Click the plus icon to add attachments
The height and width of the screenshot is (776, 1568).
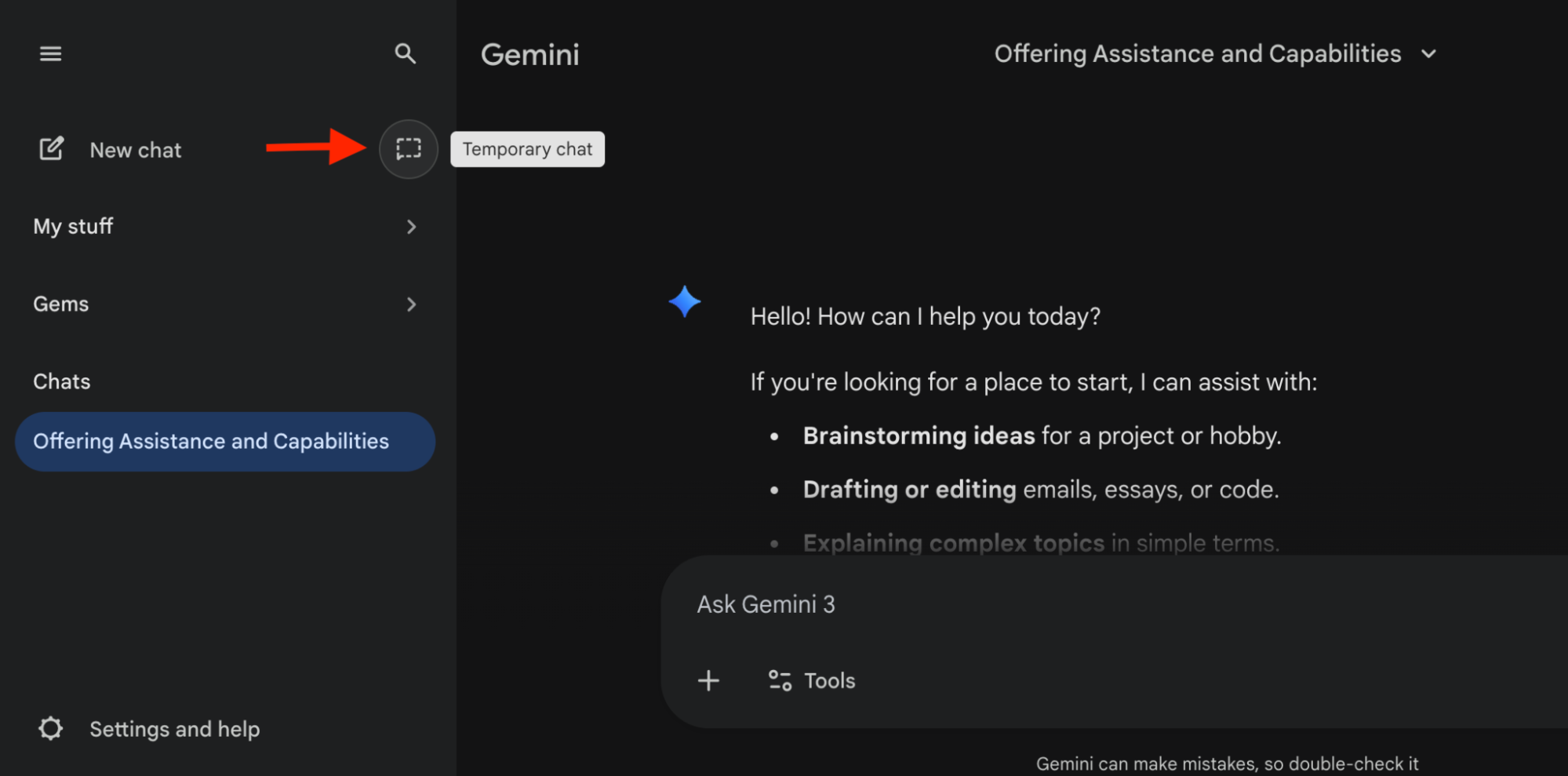[708, 680]
